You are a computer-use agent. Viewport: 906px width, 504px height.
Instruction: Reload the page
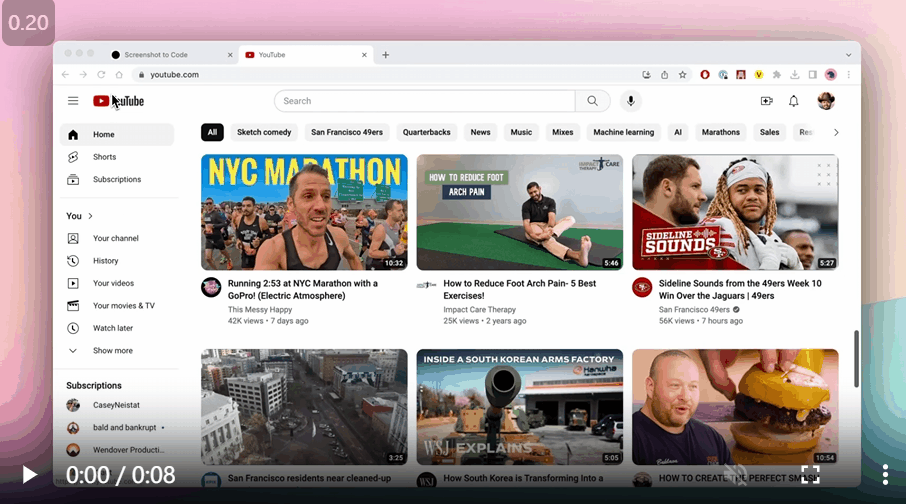[101, 75]
